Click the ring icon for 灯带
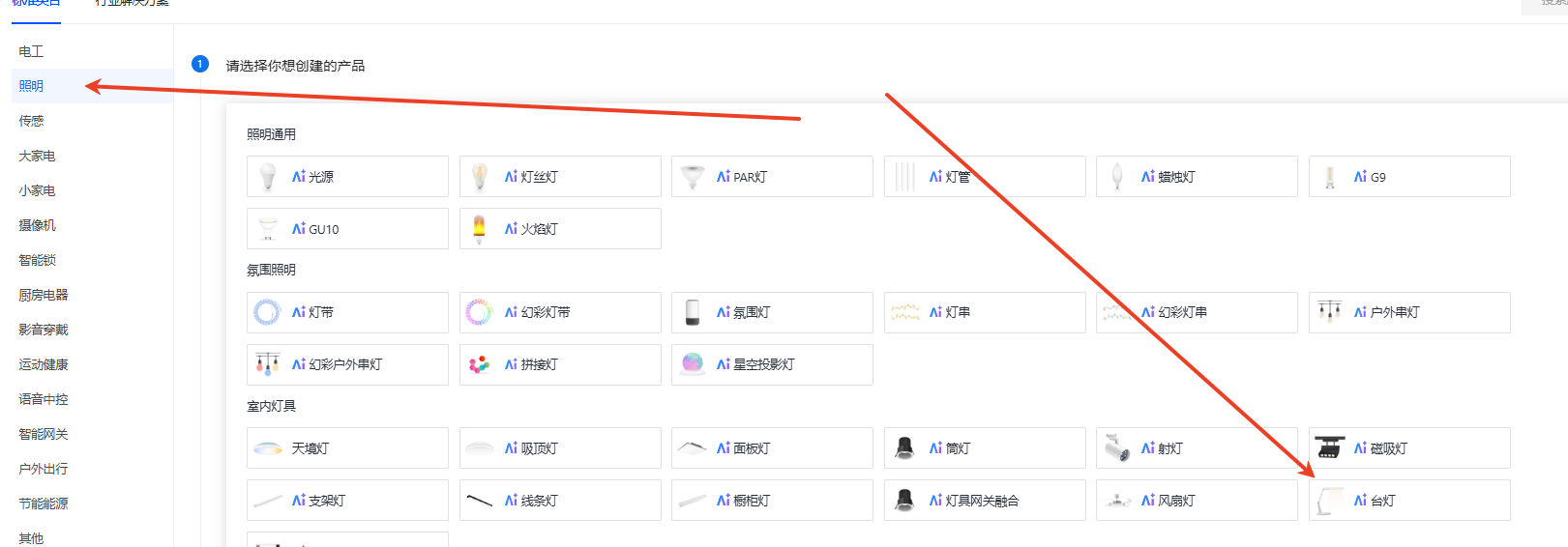The image size is (1568, 547). pyautogui.click(x=267, y=312)
